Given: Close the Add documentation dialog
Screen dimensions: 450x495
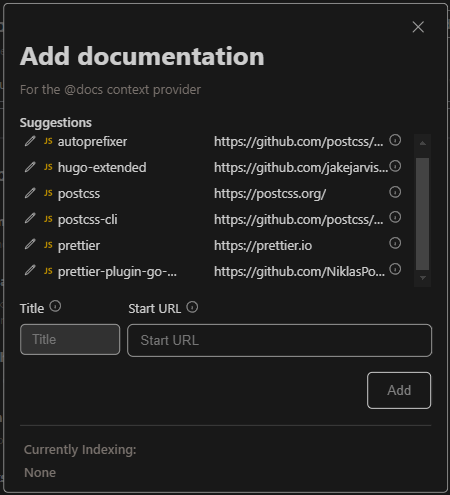Looking at the screenshot, I should click(x=418, y=27).
